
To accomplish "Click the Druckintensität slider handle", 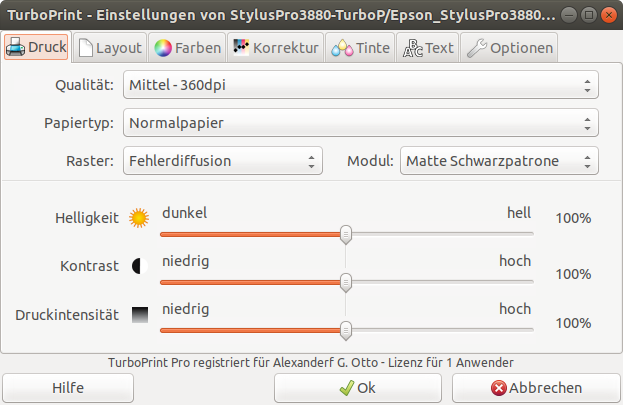I will (x=346, y=330).
